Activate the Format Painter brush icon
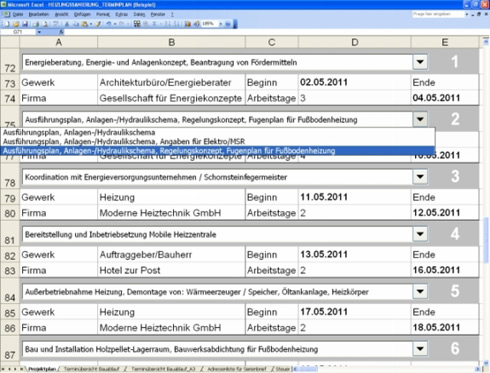Viewport: 490px width, 373px height. [x=98, y=24]
